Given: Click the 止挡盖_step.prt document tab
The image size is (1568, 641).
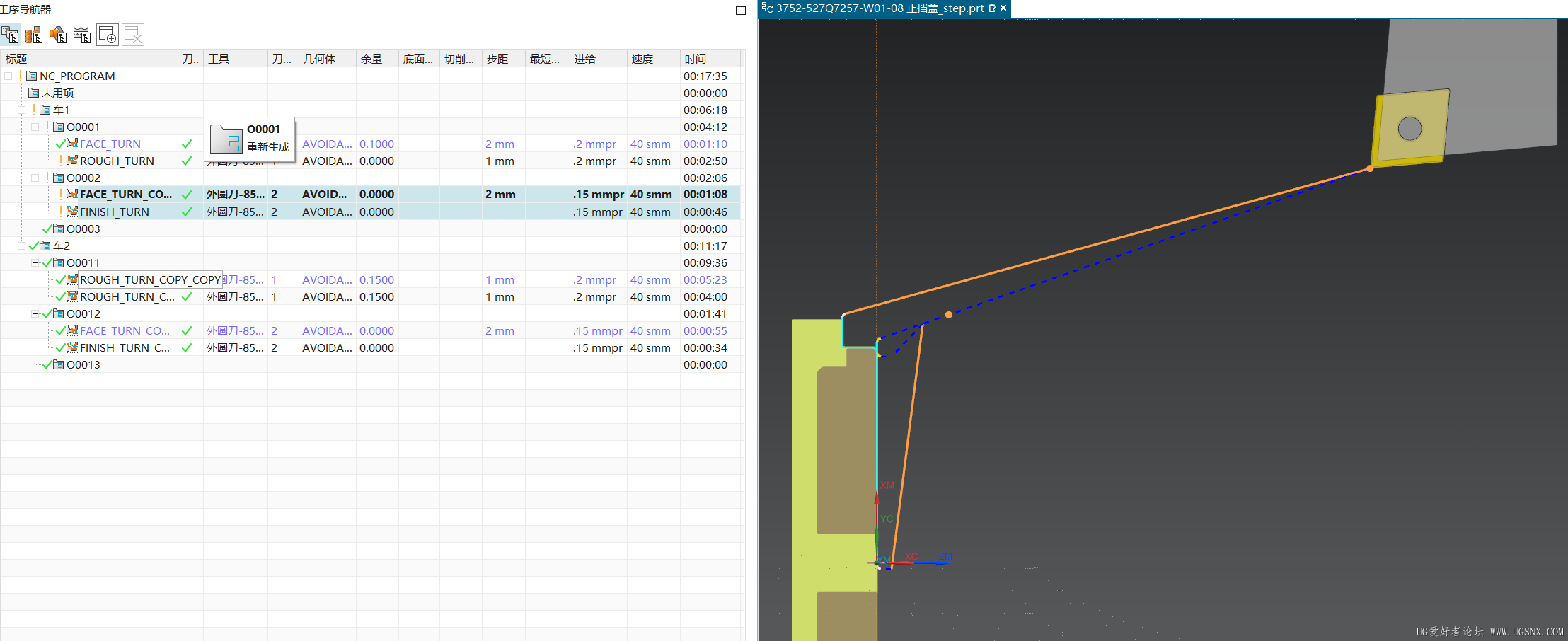Looking at the screenshot, I should 879,8.
